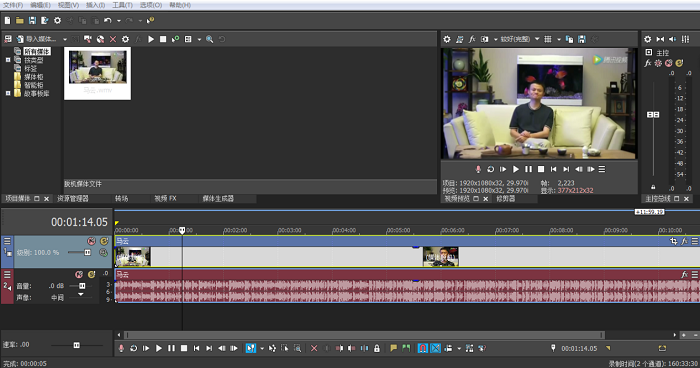The image size is (700, 368).
Task: Open event pan/crop on the video track
Action: click(x=674, y=241)
